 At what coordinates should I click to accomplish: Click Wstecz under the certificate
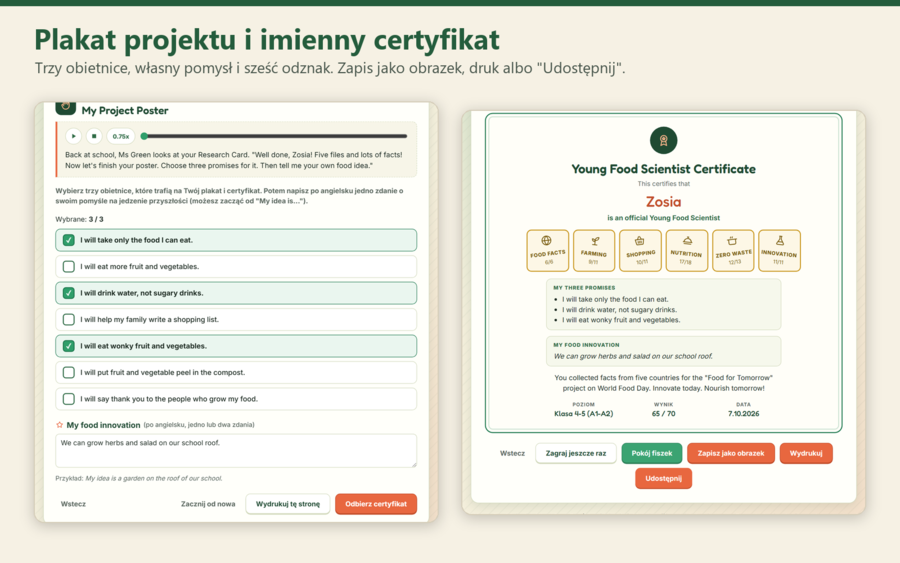(512, 453)
